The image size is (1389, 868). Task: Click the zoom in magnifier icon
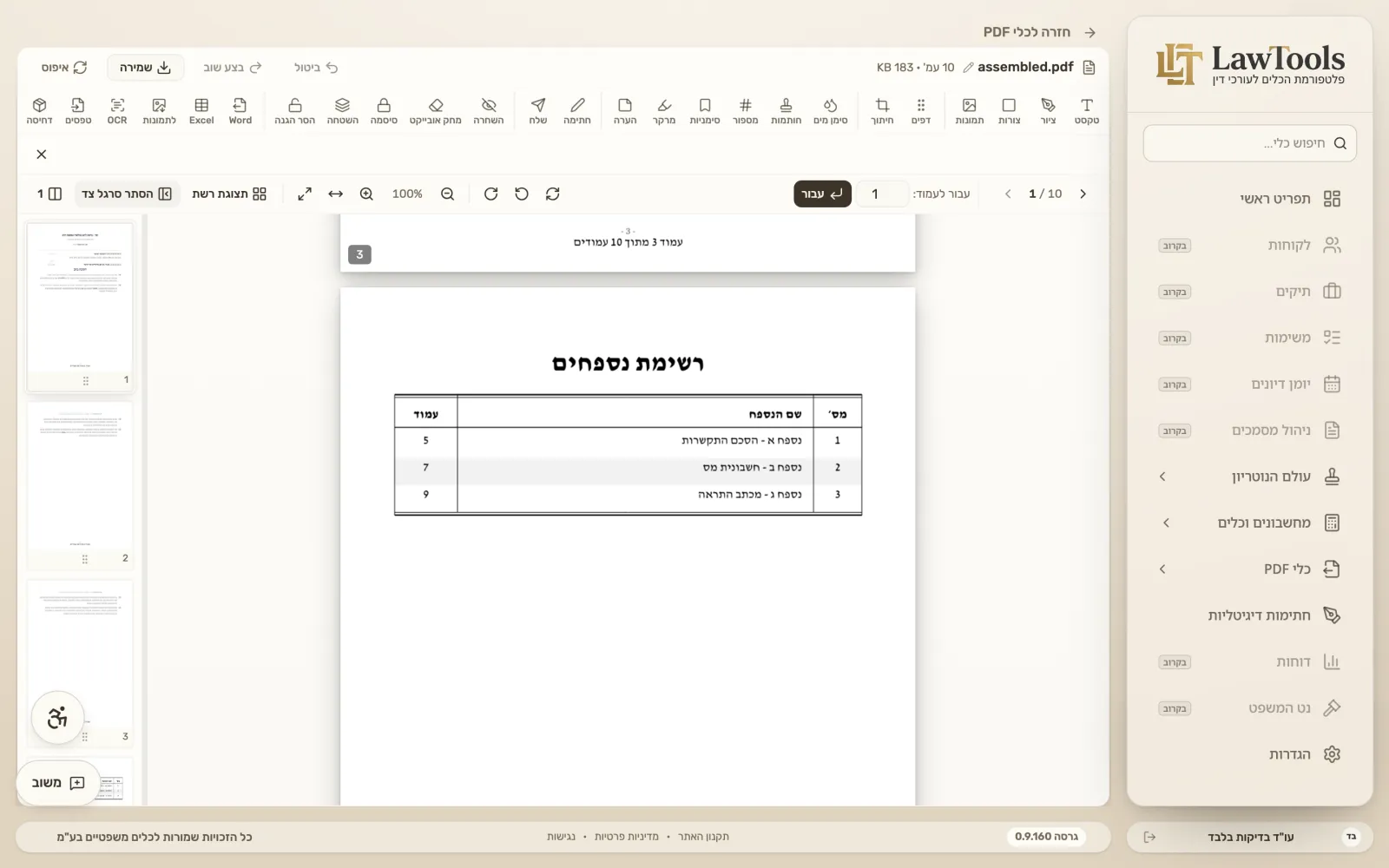[x=366, y=194]
